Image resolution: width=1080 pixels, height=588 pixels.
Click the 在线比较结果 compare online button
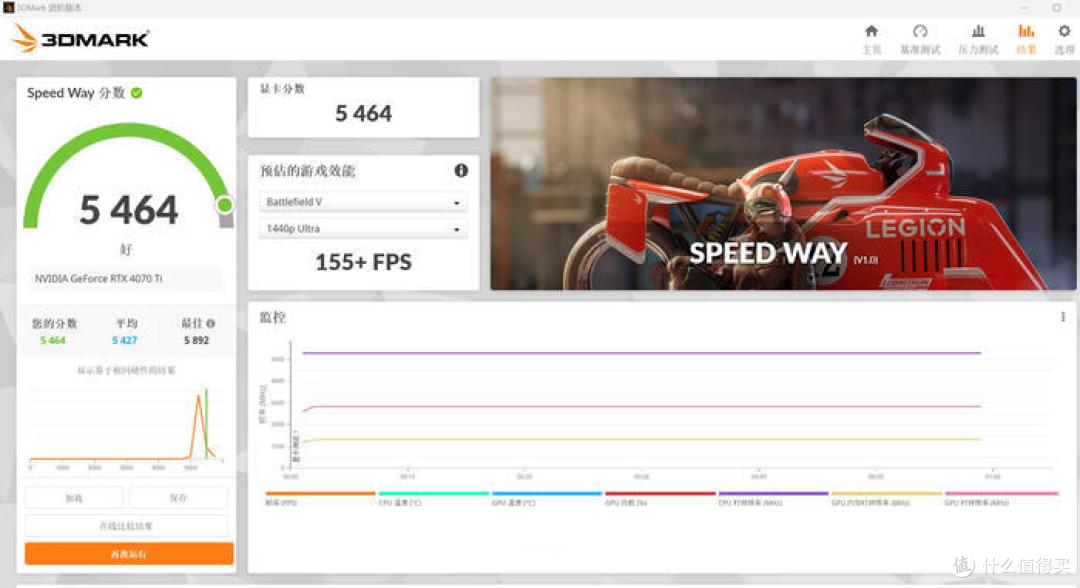point(126,525)
